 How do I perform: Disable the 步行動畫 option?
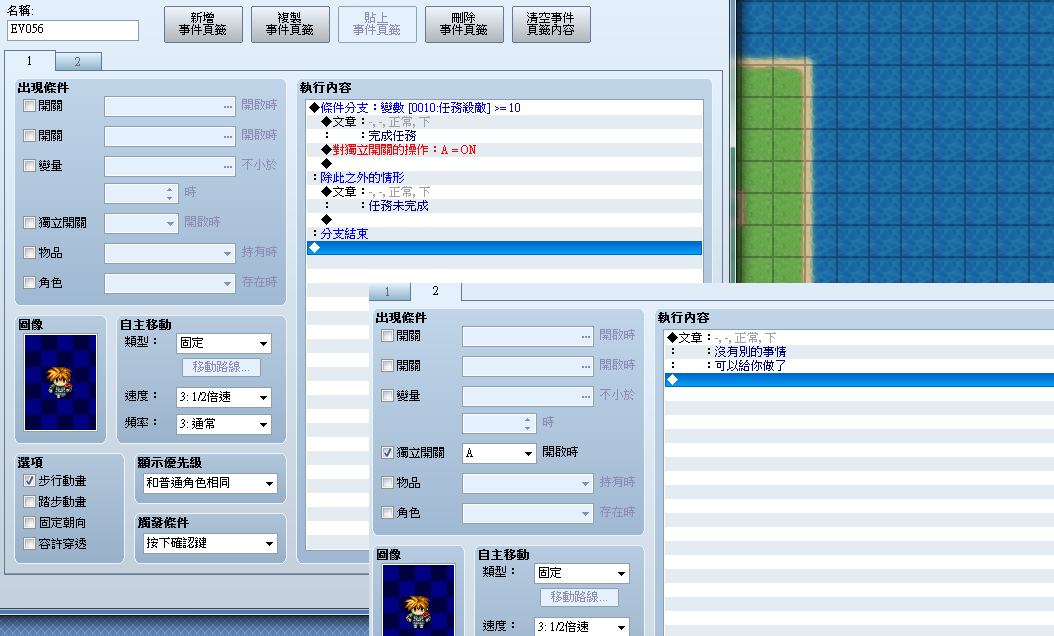click(x=30, y=481)
